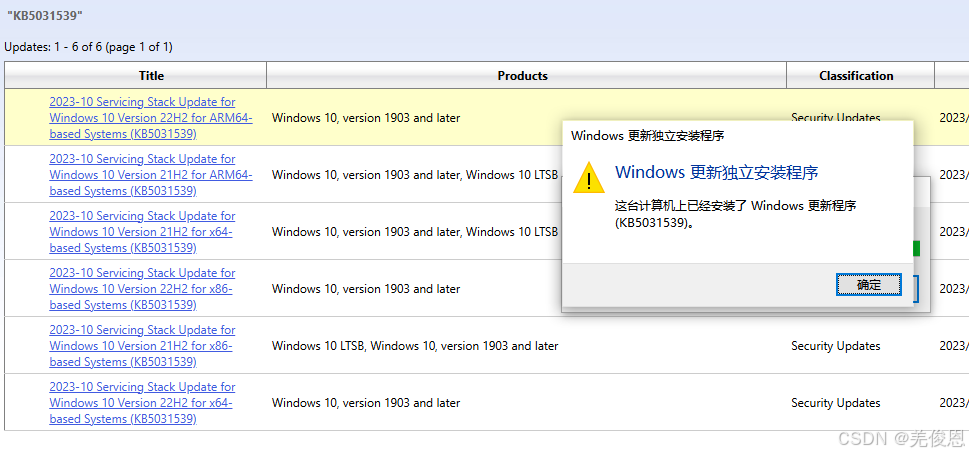969x456 pixels.
Task: Select the "KB5031539" search term heading
Action: [44, 16]
